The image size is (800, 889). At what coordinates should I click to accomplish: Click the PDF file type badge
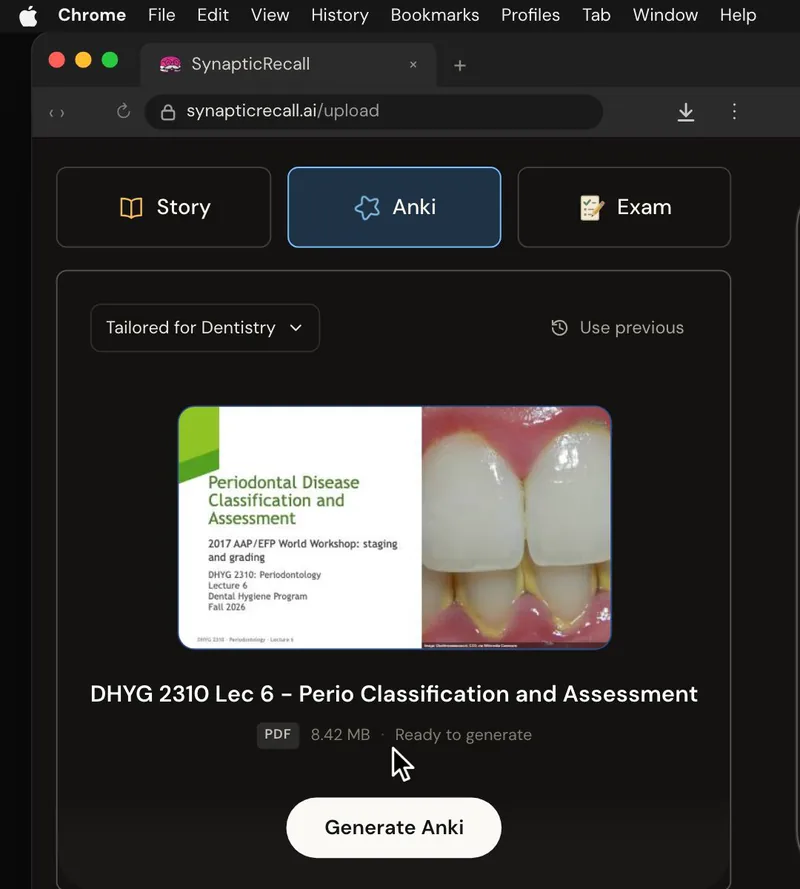278,735
